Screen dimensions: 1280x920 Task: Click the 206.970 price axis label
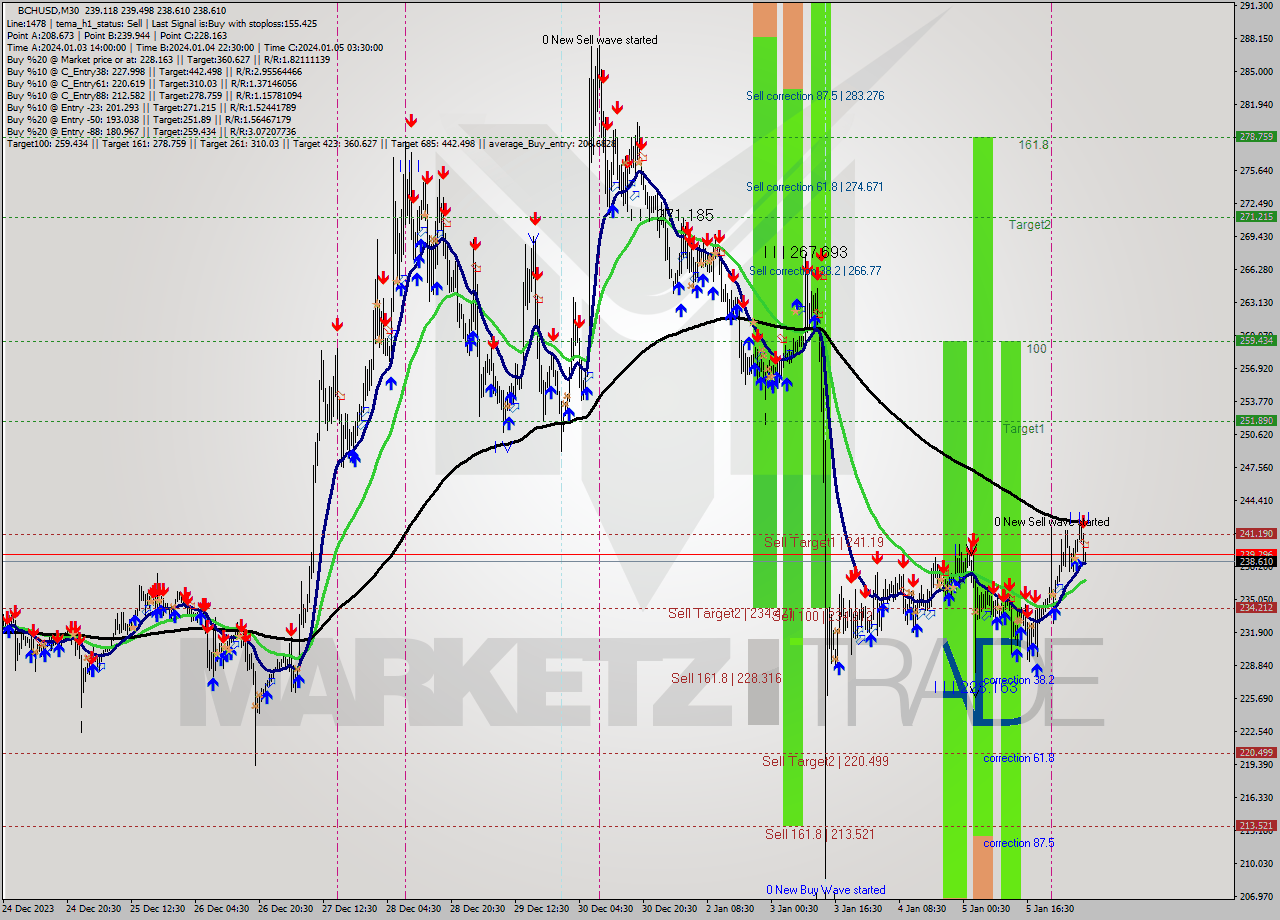(x=1256, y=896)
